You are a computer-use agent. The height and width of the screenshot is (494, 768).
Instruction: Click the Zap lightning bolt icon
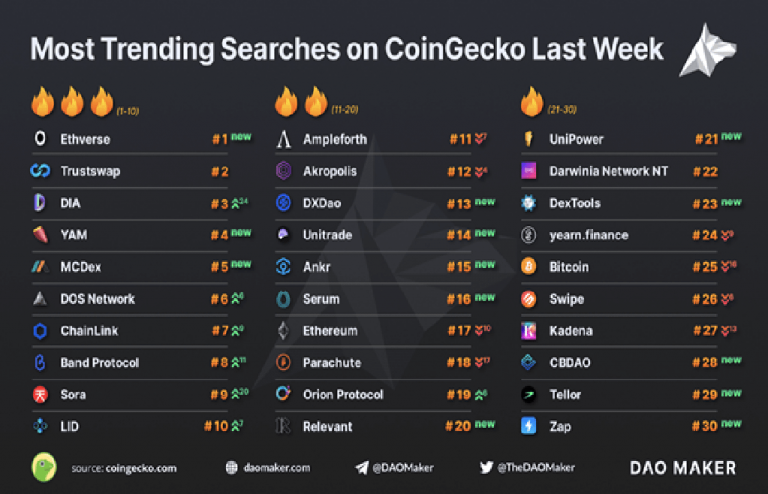(528, 427)
